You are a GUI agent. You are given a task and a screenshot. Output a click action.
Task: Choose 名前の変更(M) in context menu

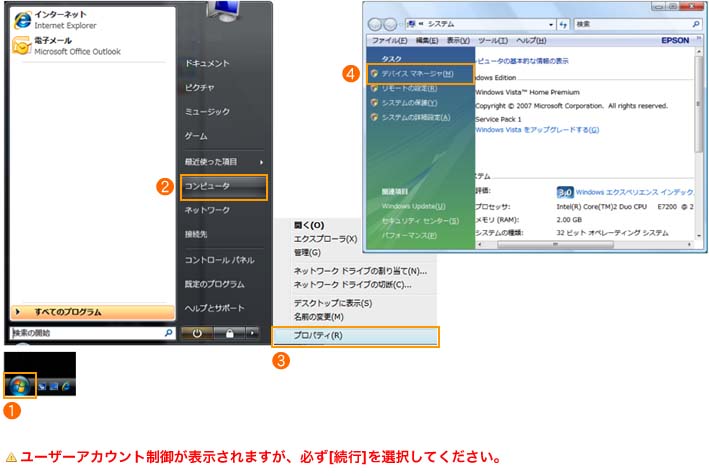(318, 316)
